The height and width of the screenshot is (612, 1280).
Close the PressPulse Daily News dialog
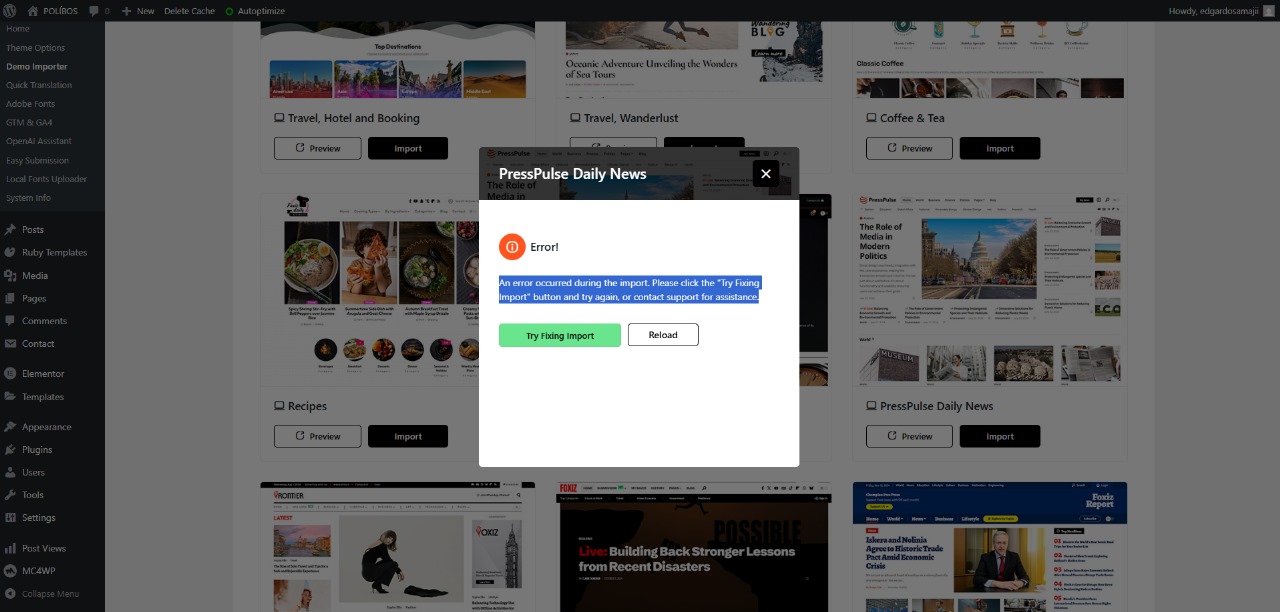pos(766,174)
